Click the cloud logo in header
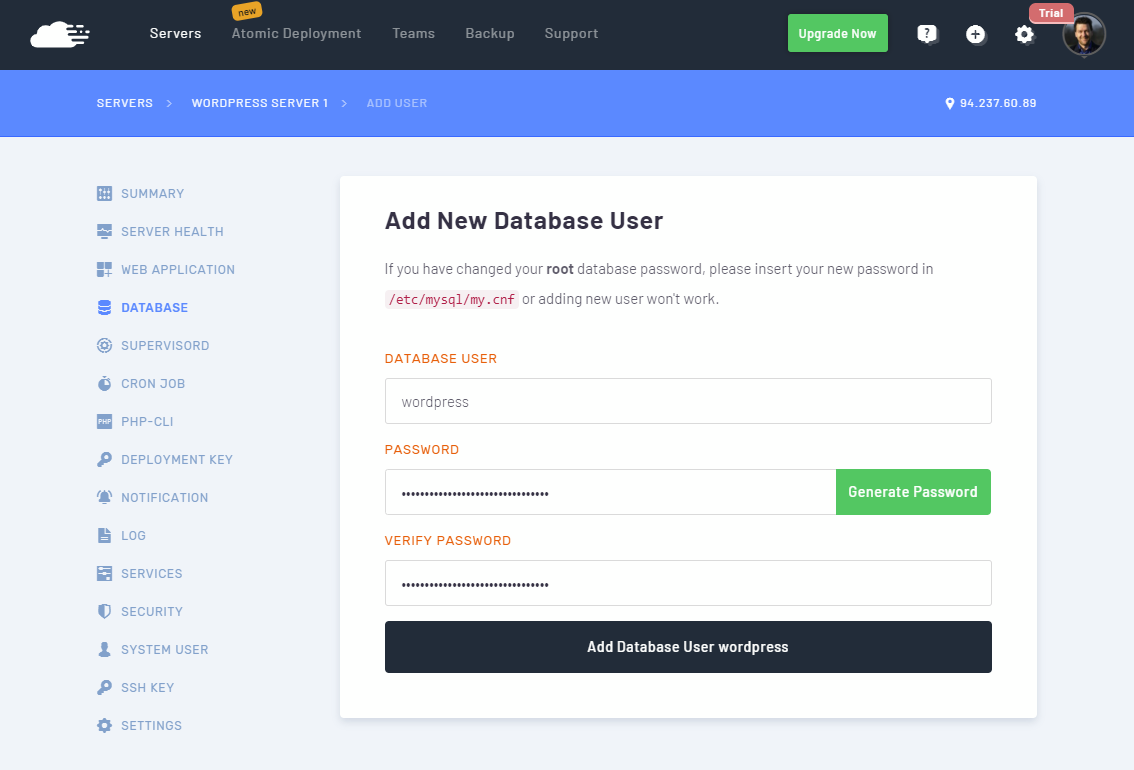 click(60, 34)
